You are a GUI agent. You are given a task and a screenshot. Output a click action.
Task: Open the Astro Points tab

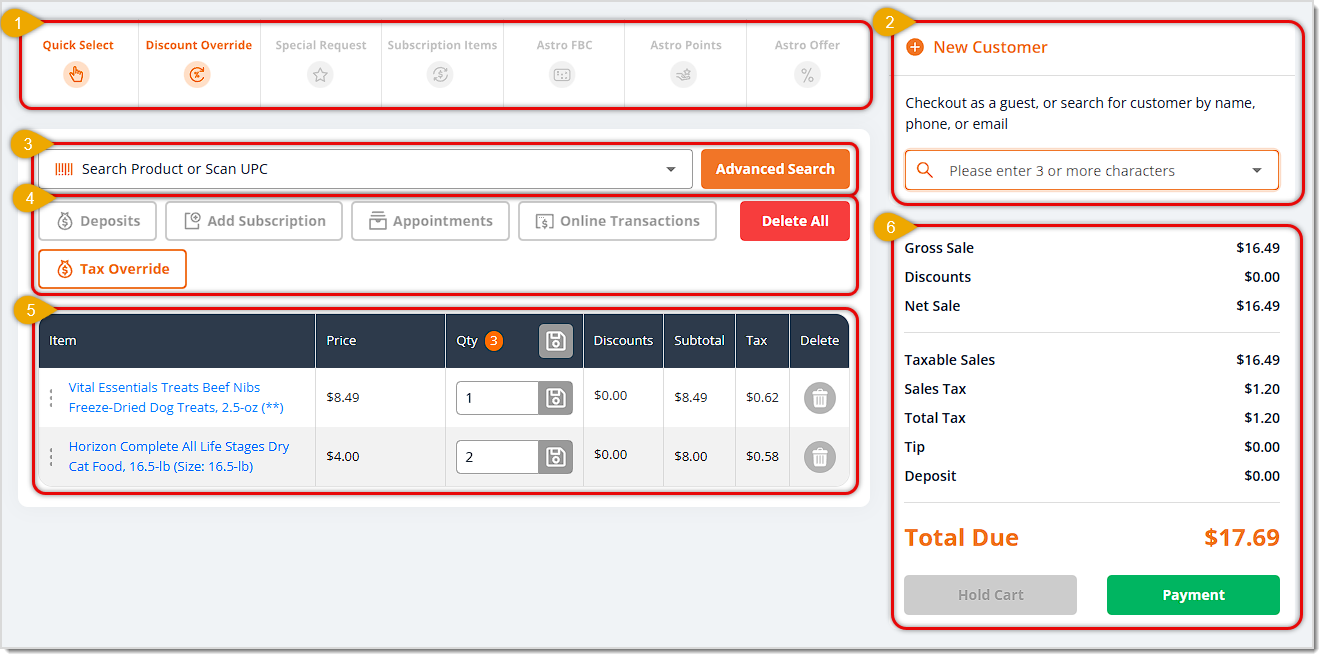click(x=685, y=63)
